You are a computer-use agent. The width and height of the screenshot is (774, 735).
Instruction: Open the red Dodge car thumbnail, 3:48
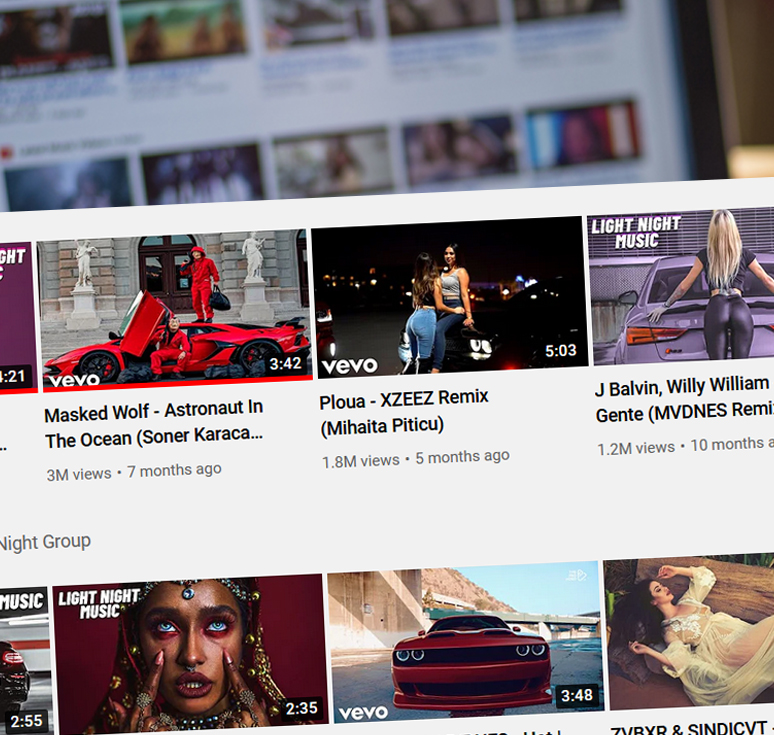click(465, 641)
